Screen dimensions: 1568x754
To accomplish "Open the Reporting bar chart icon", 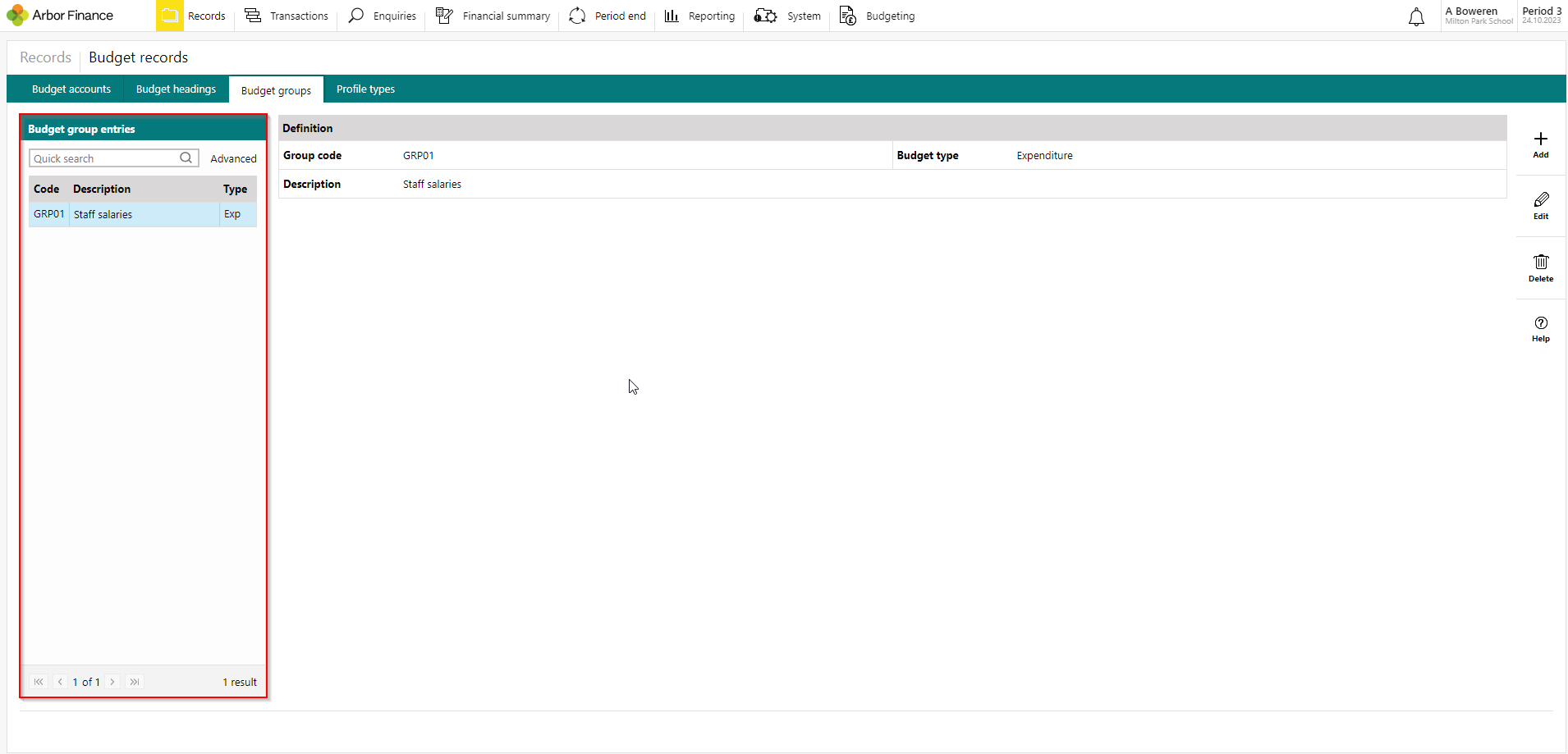I will click(x=672, y=16).
